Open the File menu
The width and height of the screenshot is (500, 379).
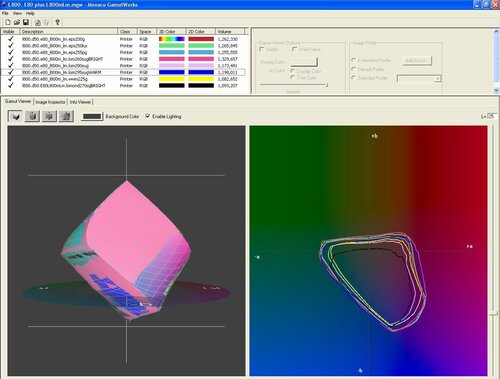(x=5, y=13)
